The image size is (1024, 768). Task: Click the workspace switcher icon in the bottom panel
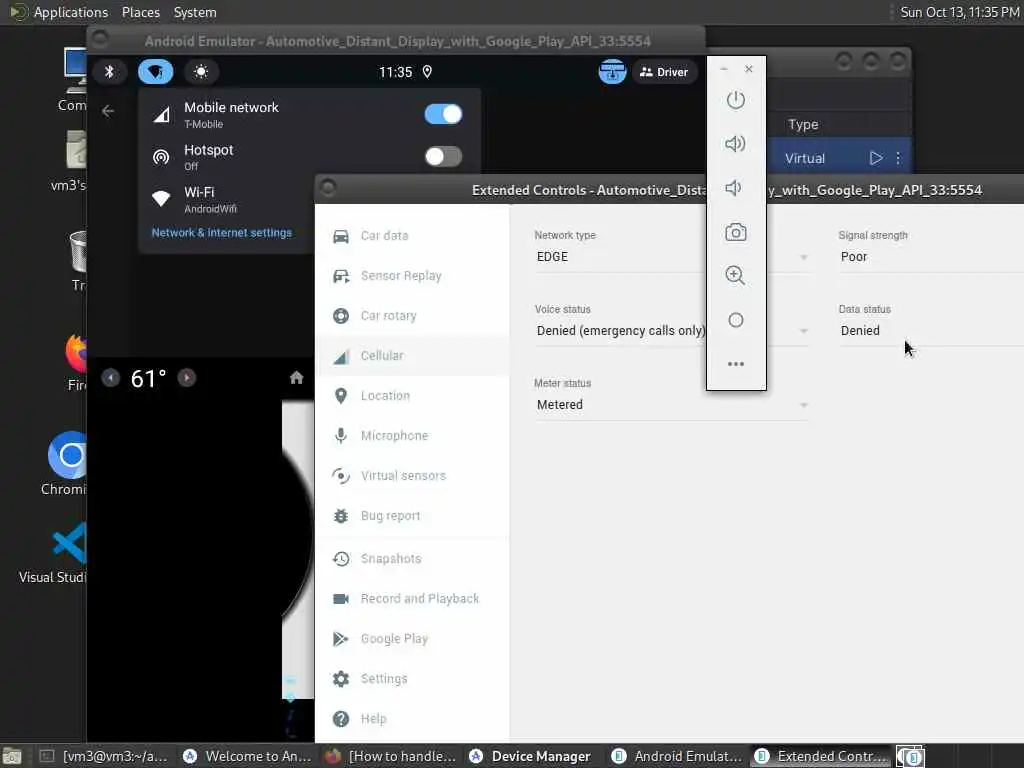click(910, 756)
